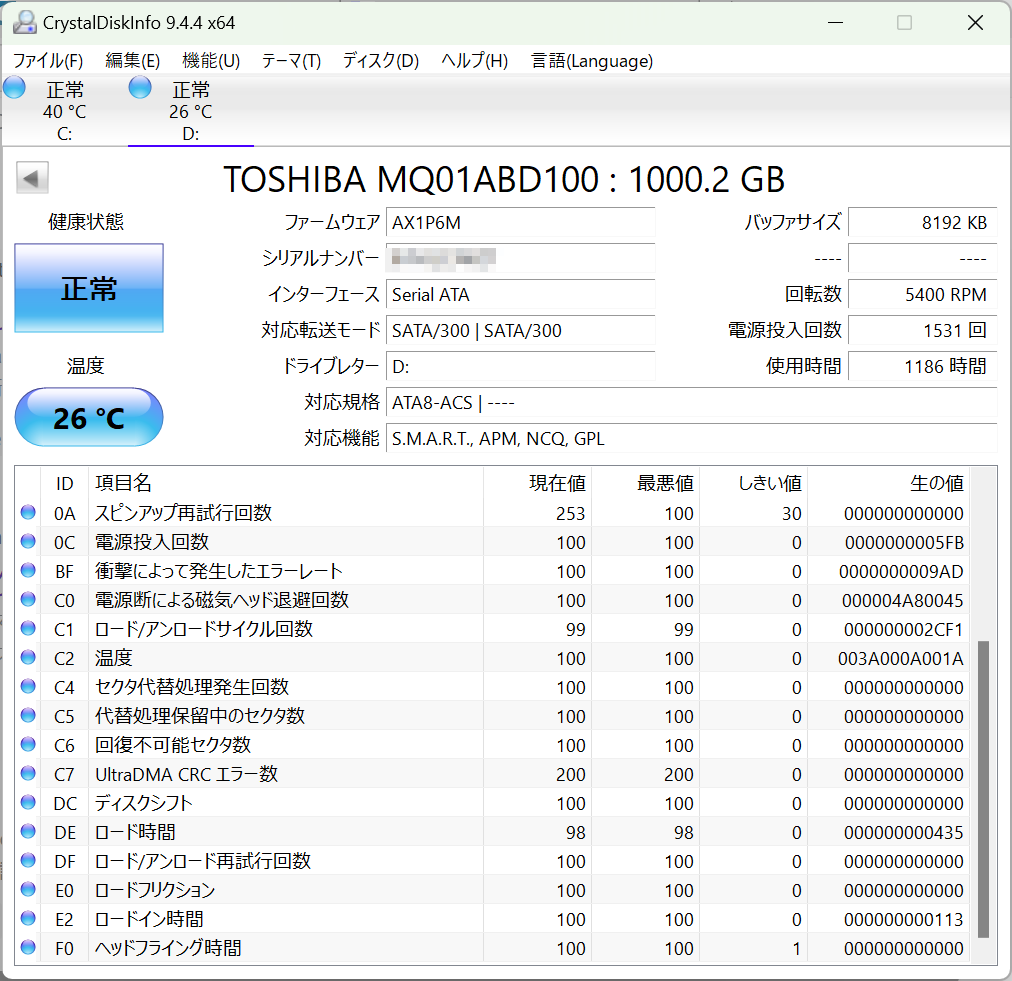Click the buffer size field 8192 KB

[x=923, y=223]
